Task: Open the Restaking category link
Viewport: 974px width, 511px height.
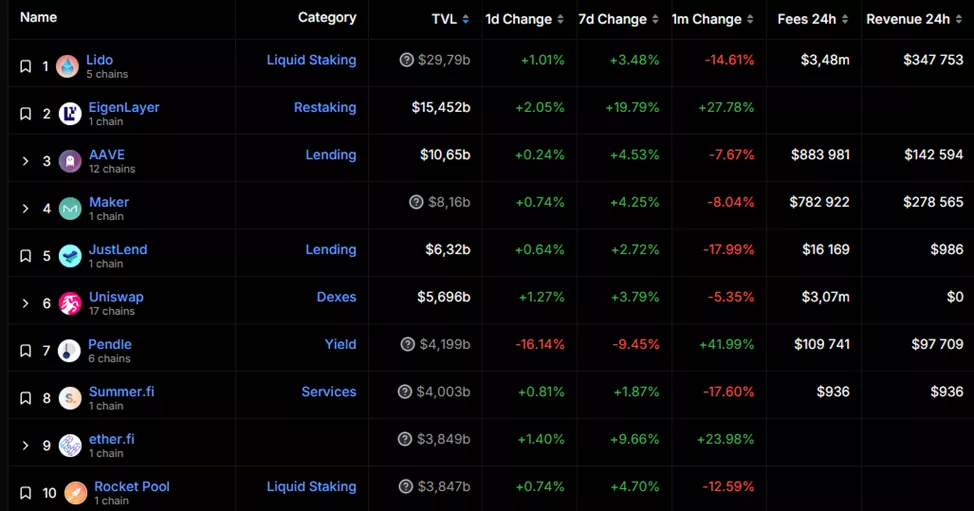Action: [x=325, y=107]
